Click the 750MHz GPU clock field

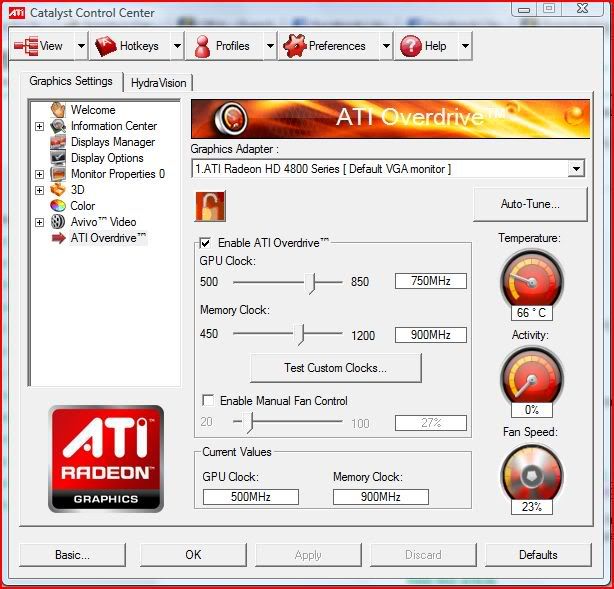[431, 281]
